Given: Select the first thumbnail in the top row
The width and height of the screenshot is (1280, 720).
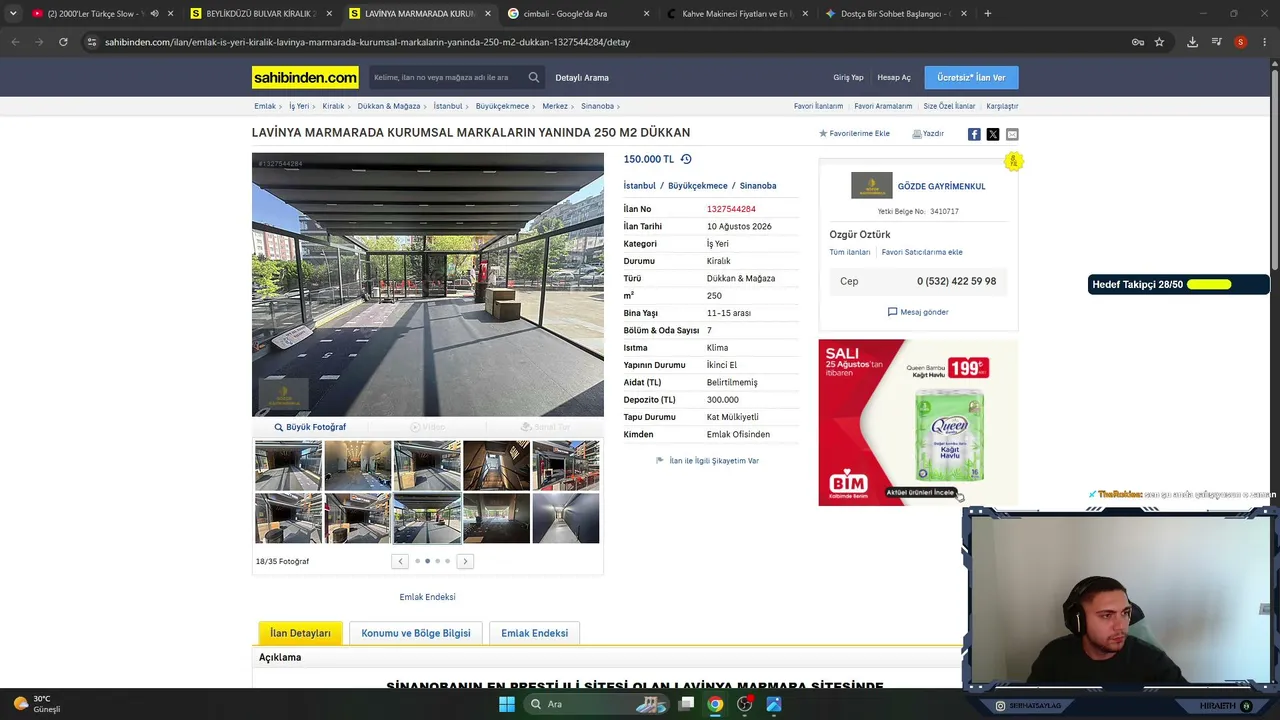Looking at the screenshot, I should pyautogui.click(x=288, y=466).
